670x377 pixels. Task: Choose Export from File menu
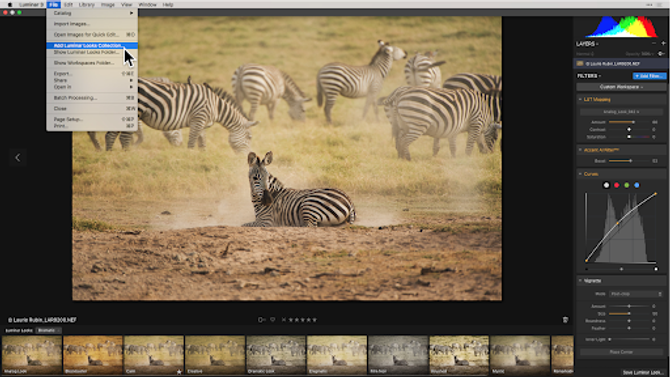point(92,74)
